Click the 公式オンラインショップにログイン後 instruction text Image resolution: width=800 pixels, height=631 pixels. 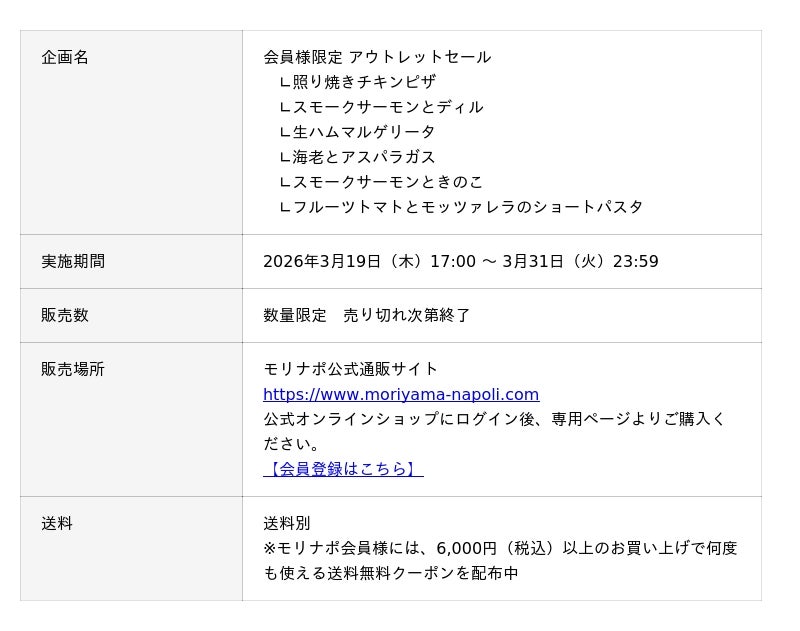[494, 419]
